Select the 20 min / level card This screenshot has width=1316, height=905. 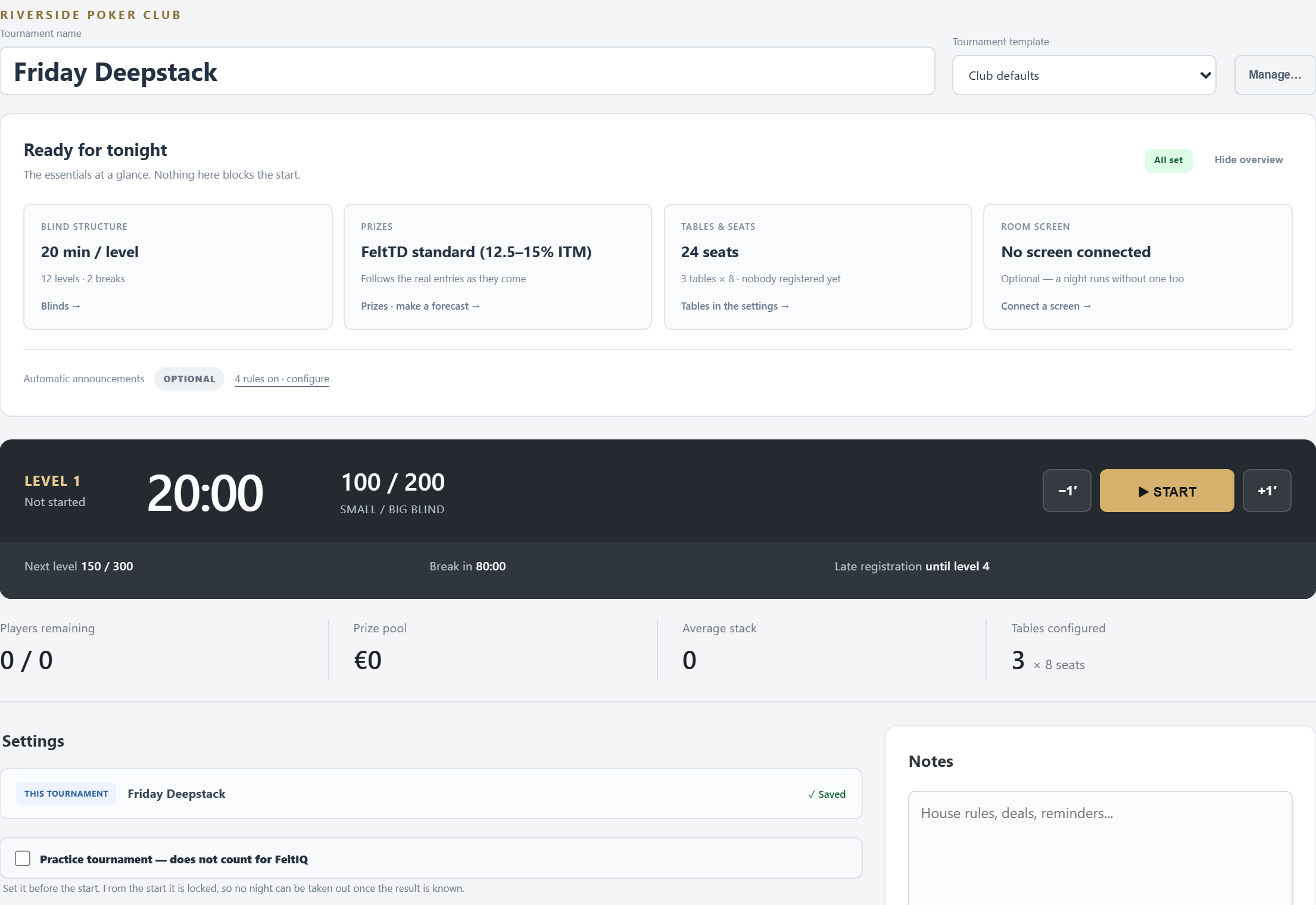tap(178, 267)
